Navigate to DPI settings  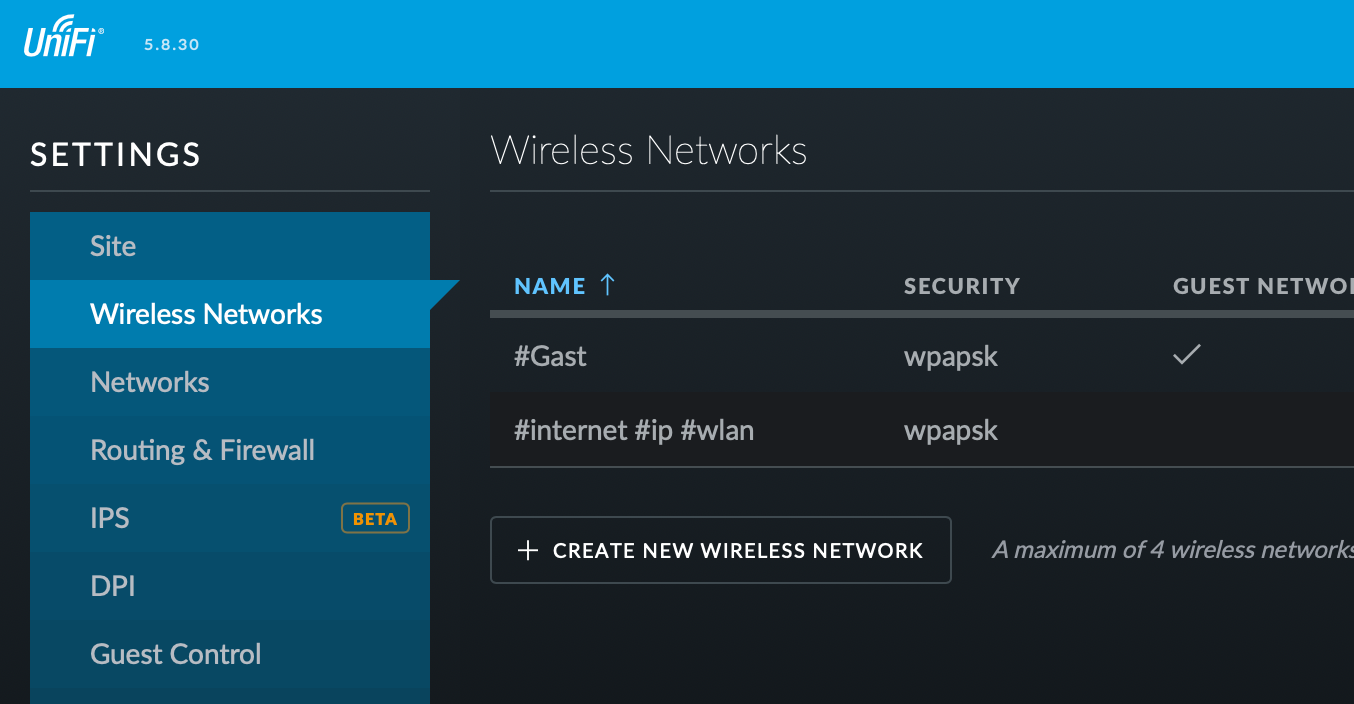(112, 586)
